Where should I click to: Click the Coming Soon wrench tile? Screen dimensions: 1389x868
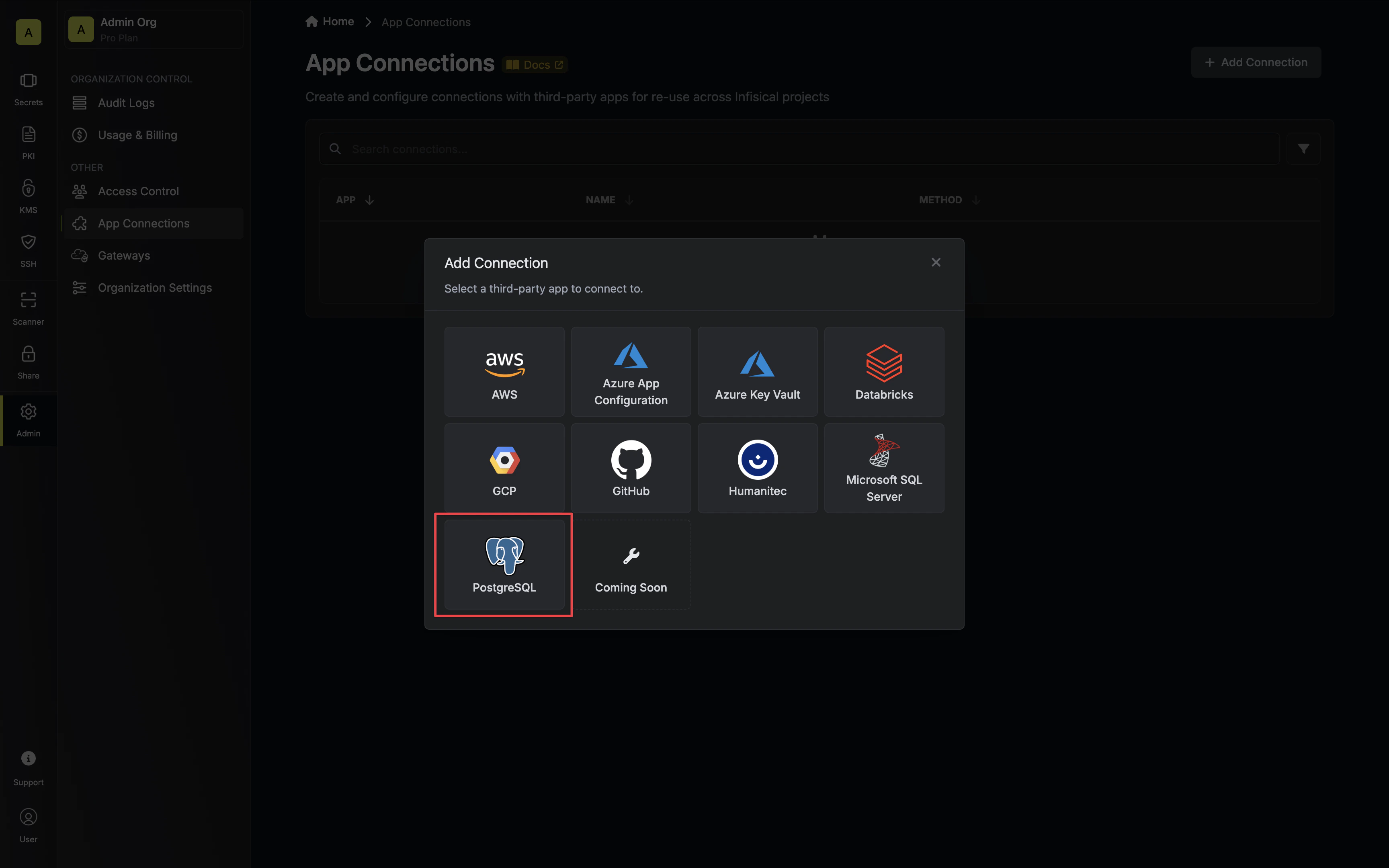tap(631, 564)
